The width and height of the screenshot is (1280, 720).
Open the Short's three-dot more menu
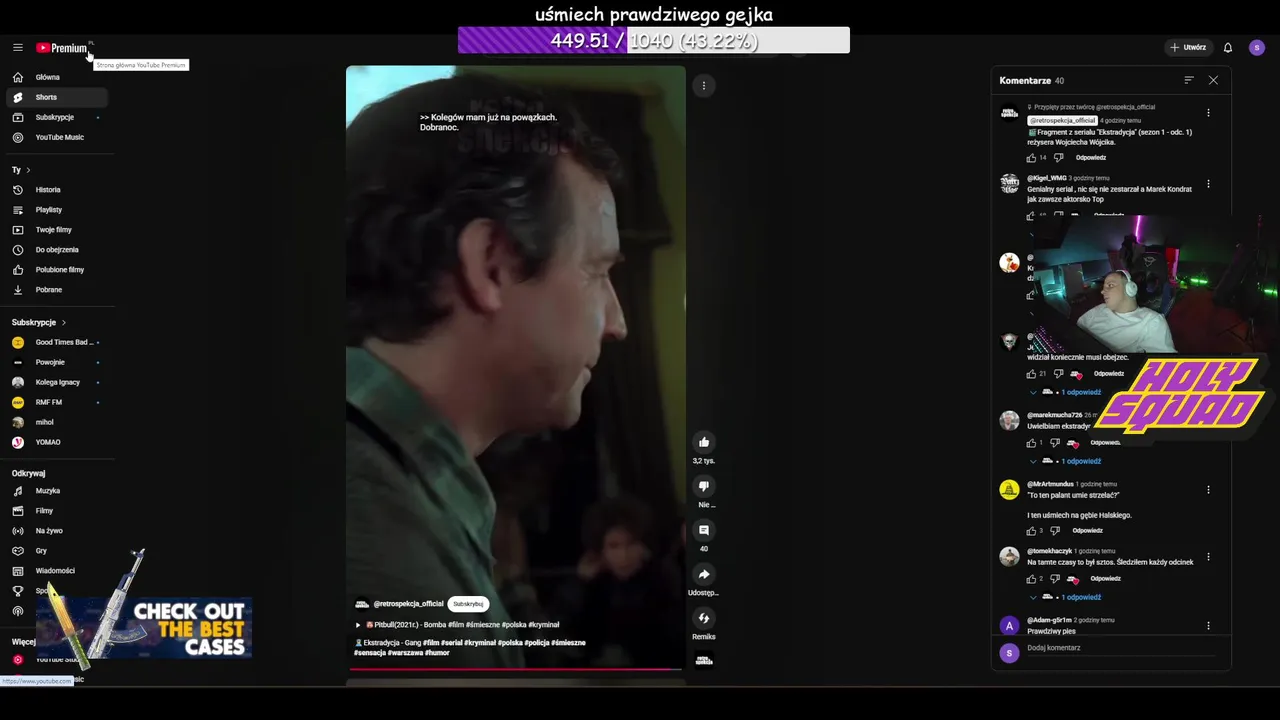point(704,86)
